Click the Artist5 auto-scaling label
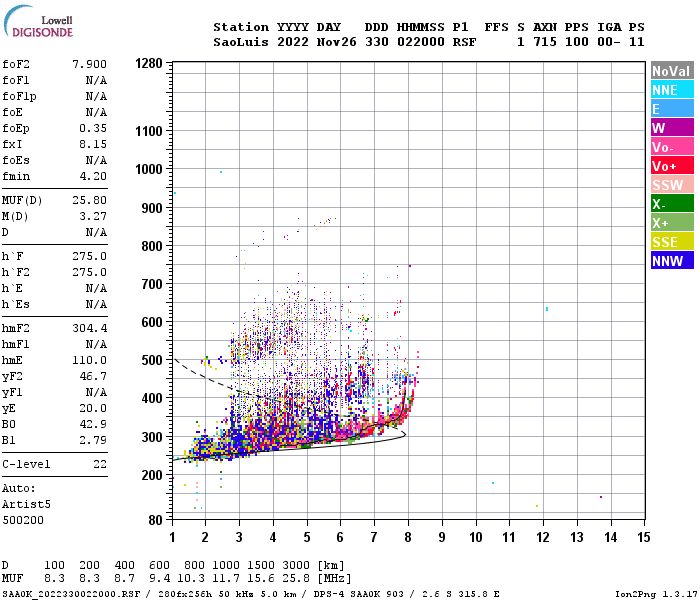The width and height of the screenshot is (700, 600). click(x=26, y=504)
